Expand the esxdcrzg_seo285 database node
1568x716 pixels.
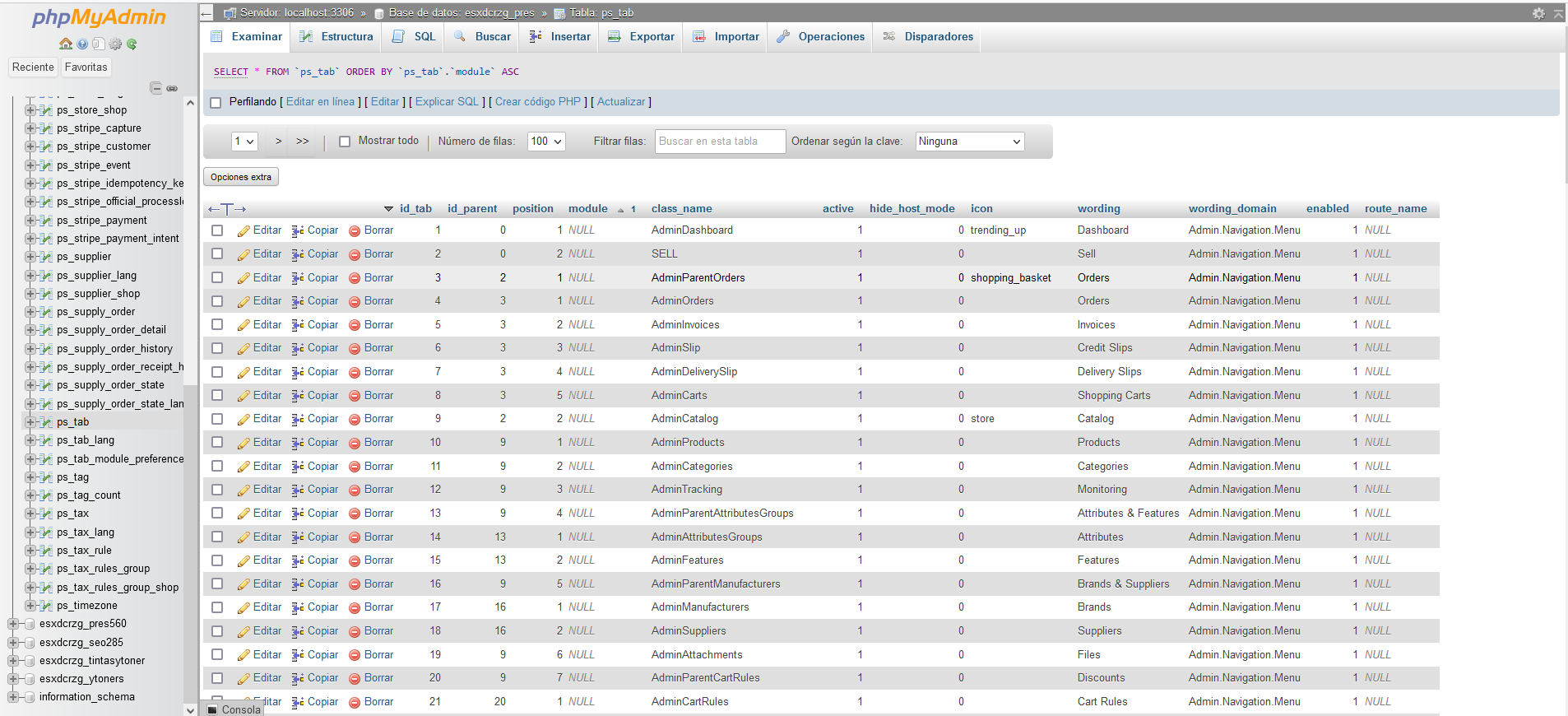pos(12,643)
